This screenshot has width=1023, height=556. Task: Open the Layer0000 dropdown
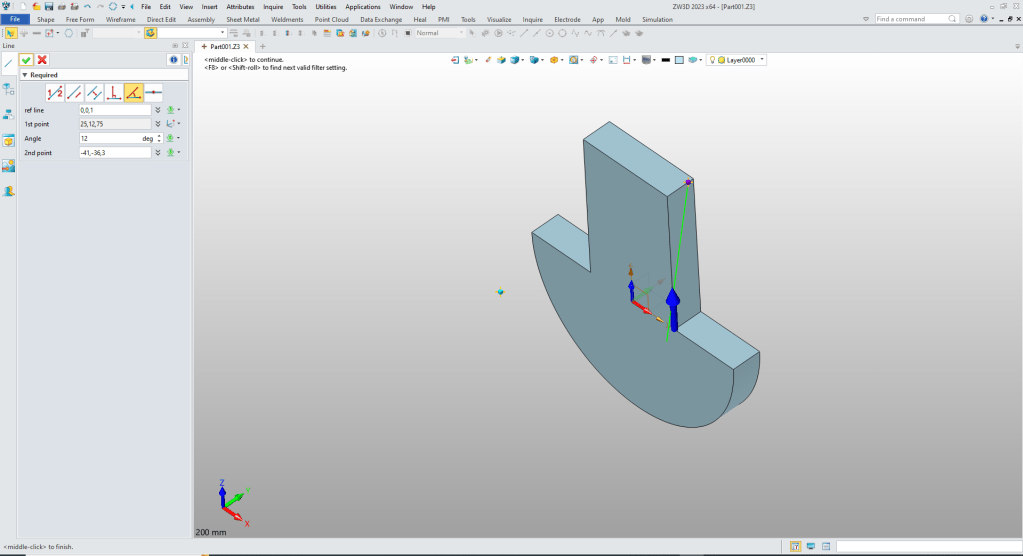(x=762, y=60)
